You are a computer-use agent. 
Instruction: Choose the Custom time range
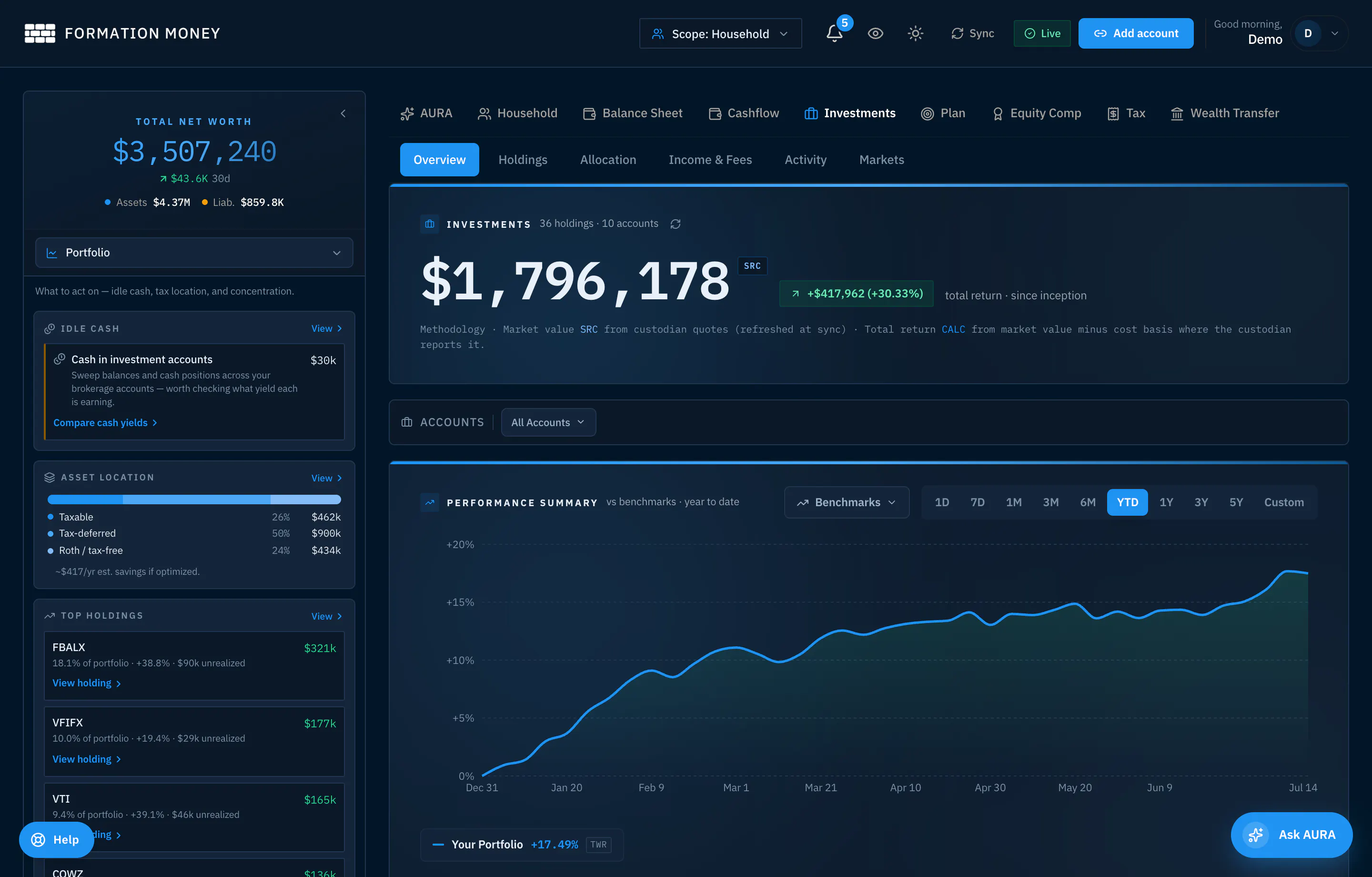(x=1284, y=502)
